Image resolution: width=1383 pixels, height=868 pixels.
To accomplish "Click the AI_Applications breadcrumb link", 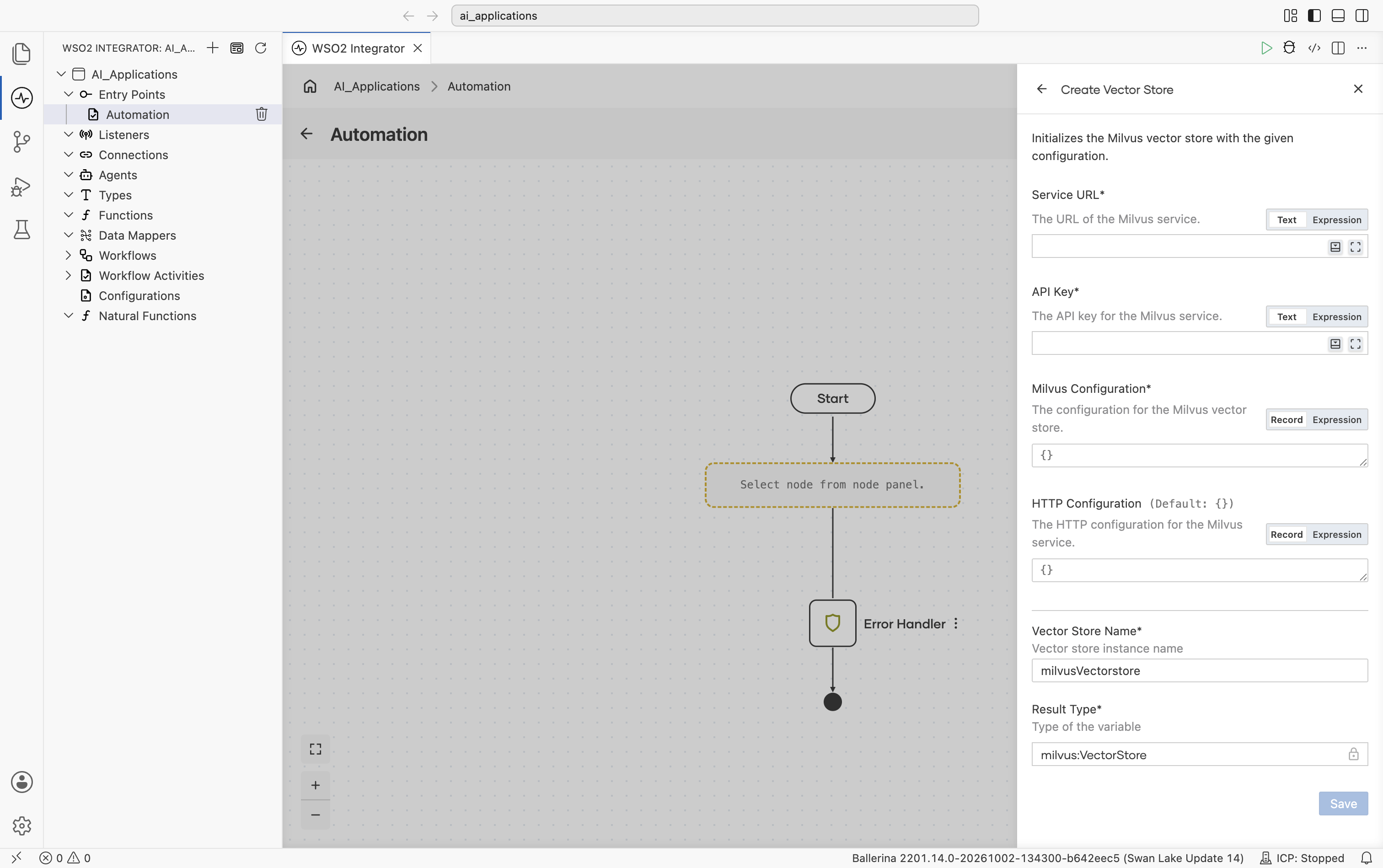I will click(376, 86).
